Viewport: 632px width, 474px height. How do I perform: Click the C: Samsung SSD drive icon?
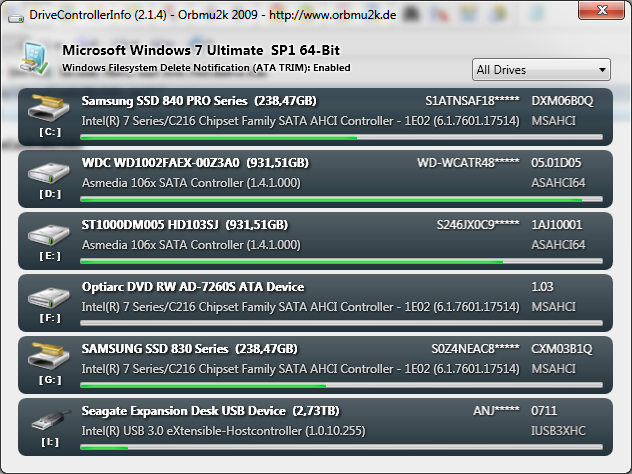48,108
